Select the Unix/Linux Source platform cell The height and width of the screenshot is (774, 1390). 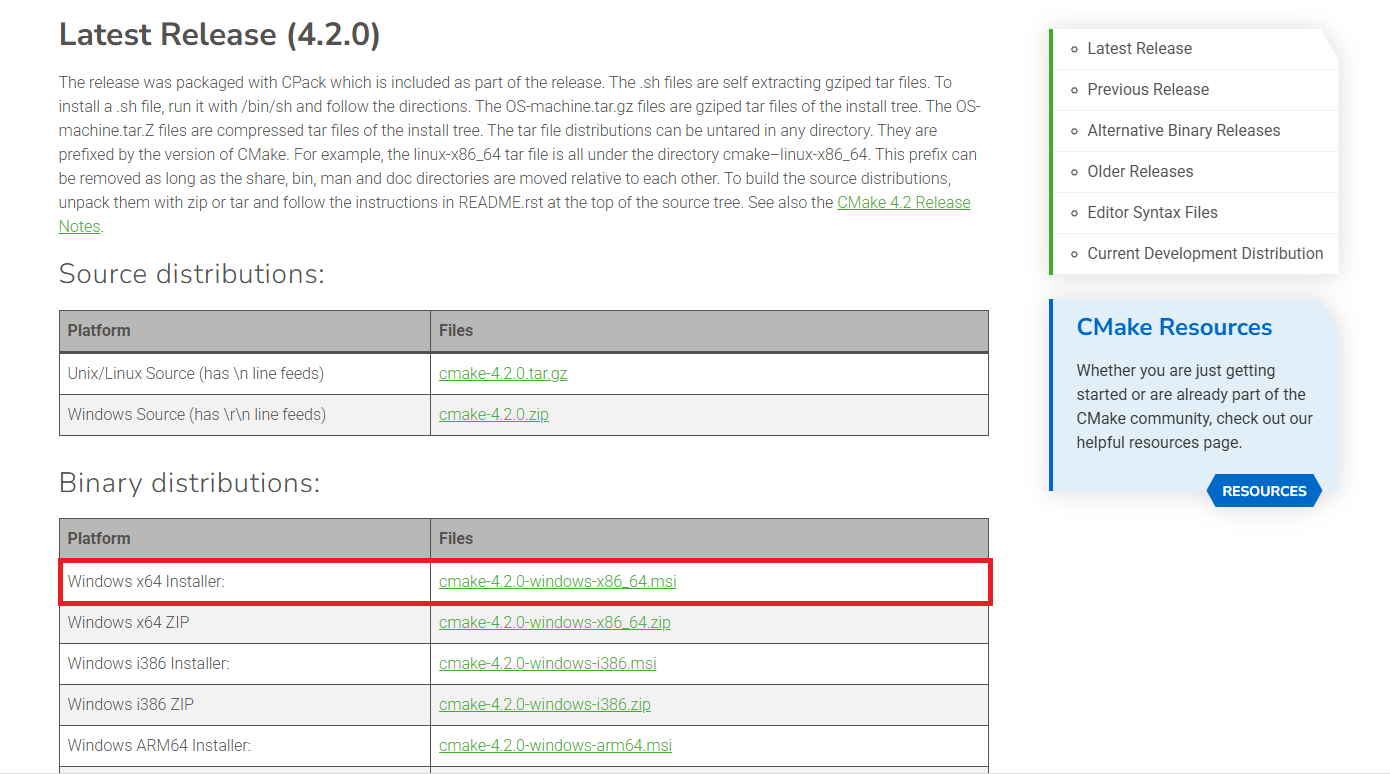tap(245, 373)
